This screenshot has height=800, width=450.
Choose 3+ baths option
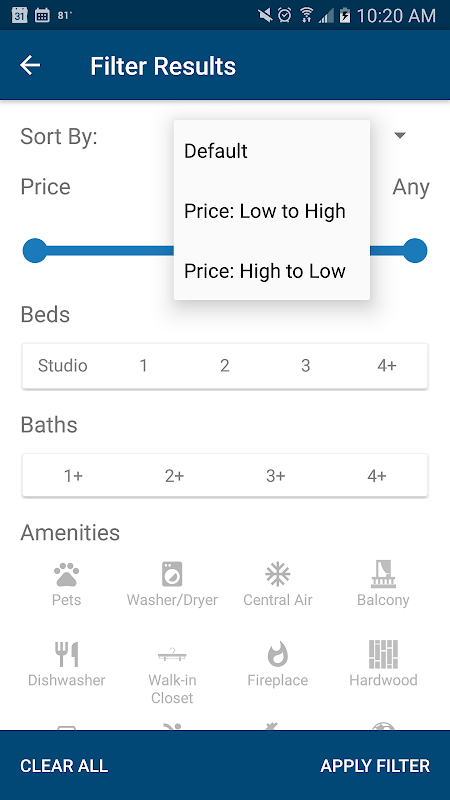point(276,476)
